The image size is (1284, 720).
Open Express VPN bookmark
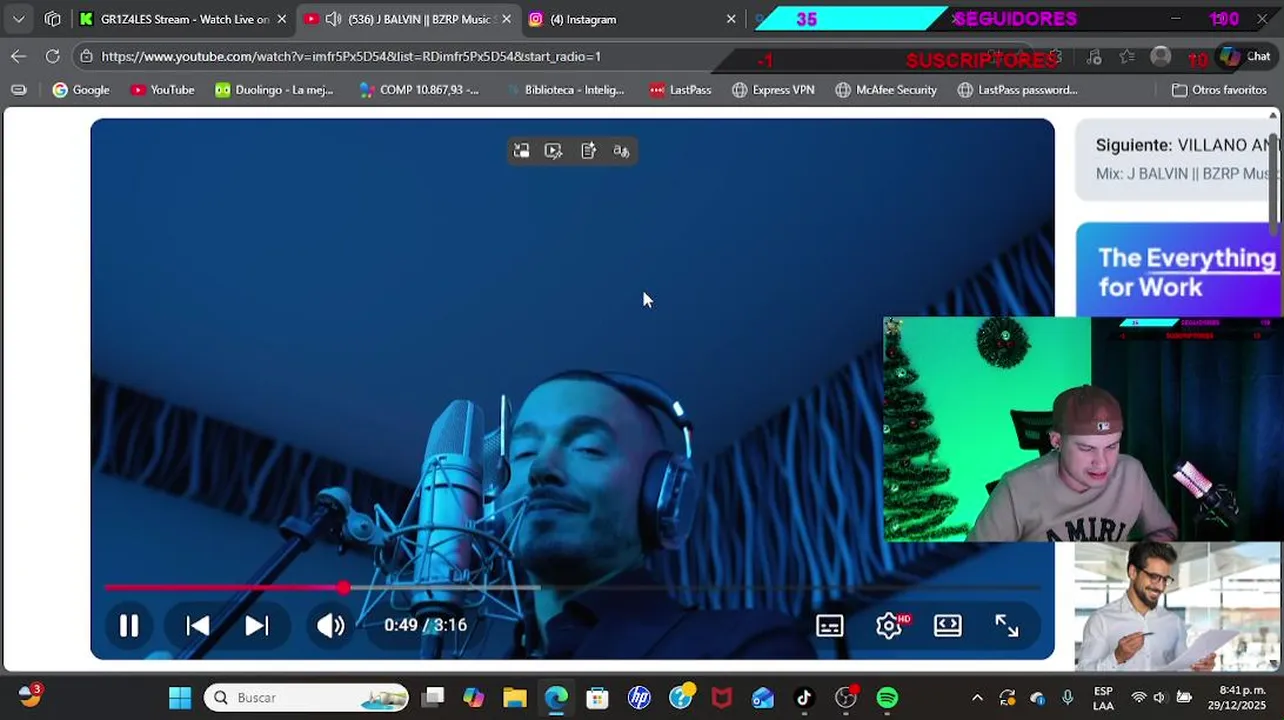point(773,90)
